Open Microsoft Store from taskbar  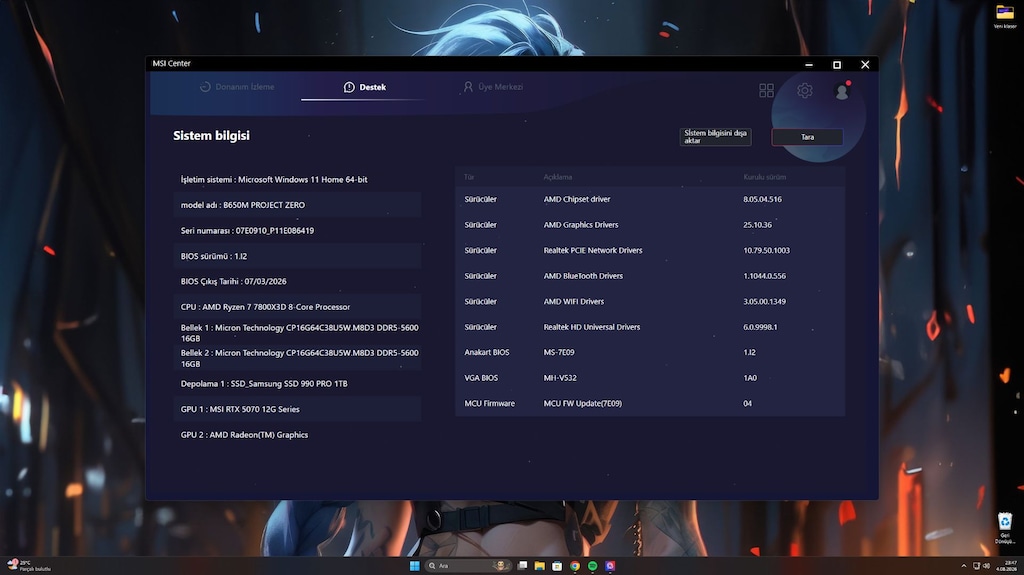557,566
